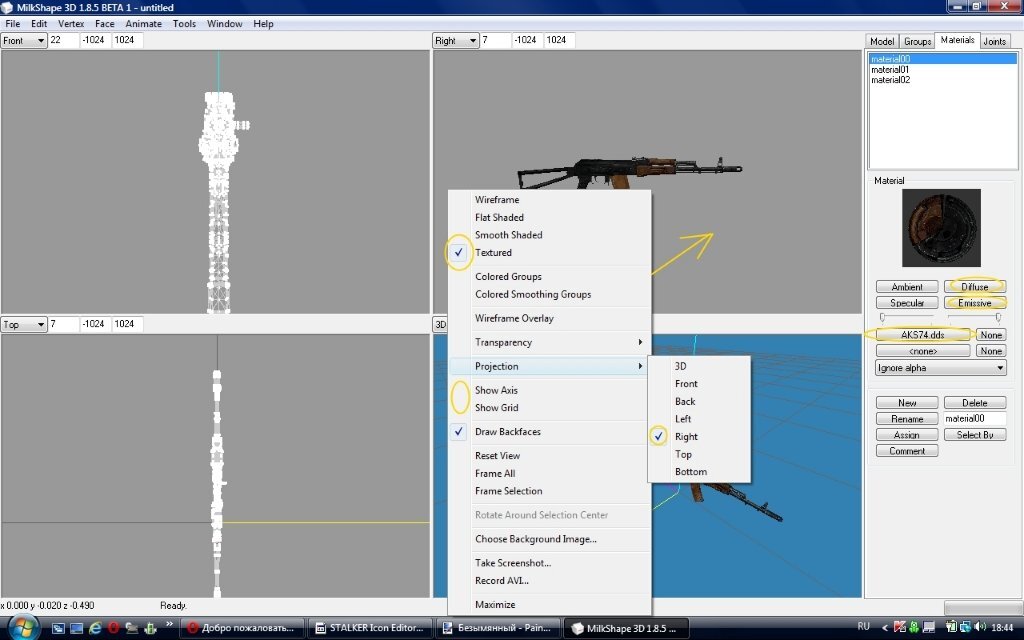1024x640 pixels.
Task: Enable Show Grid in context menu
Action: pyautogui.click(x=496, y=408)
